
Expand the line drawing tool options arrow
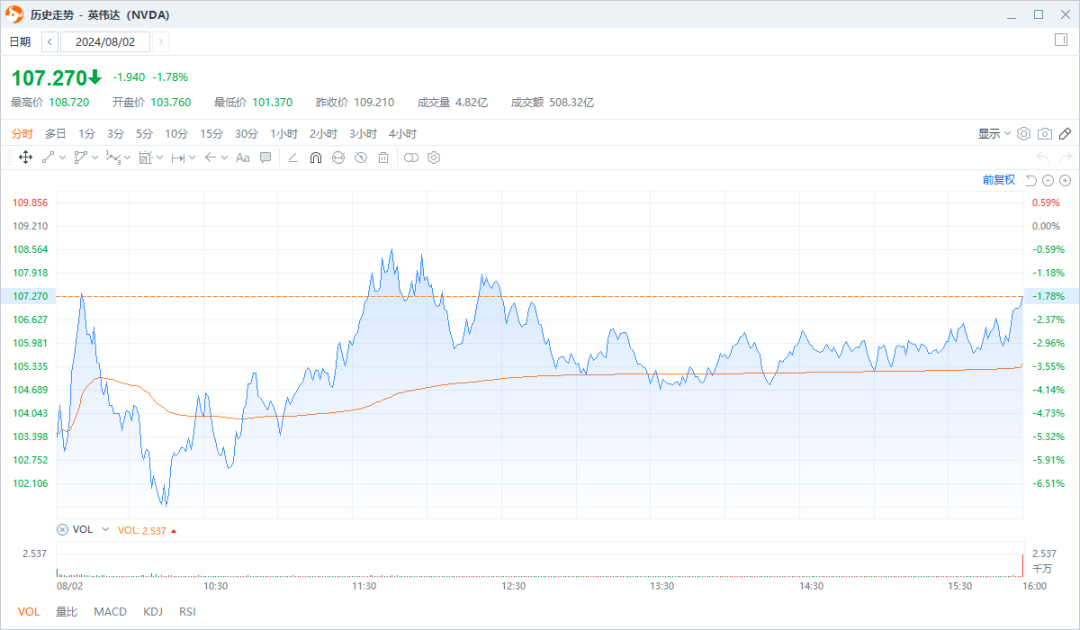pos(62,157)
